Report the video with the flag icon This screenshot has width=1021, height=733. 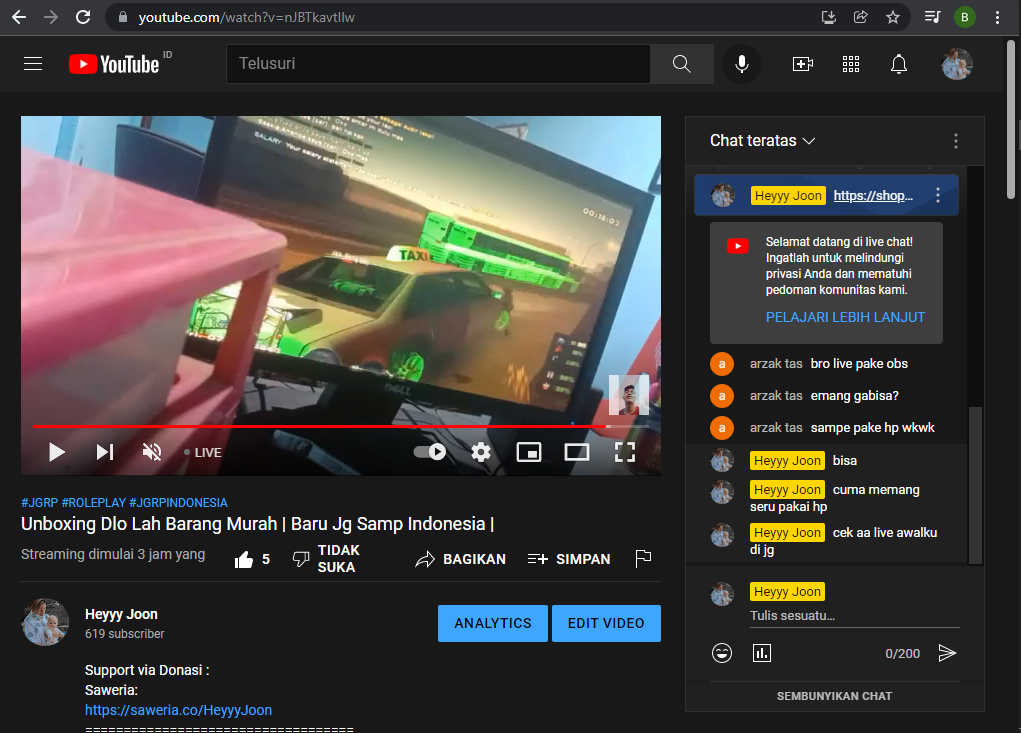(x=643, y=559)
